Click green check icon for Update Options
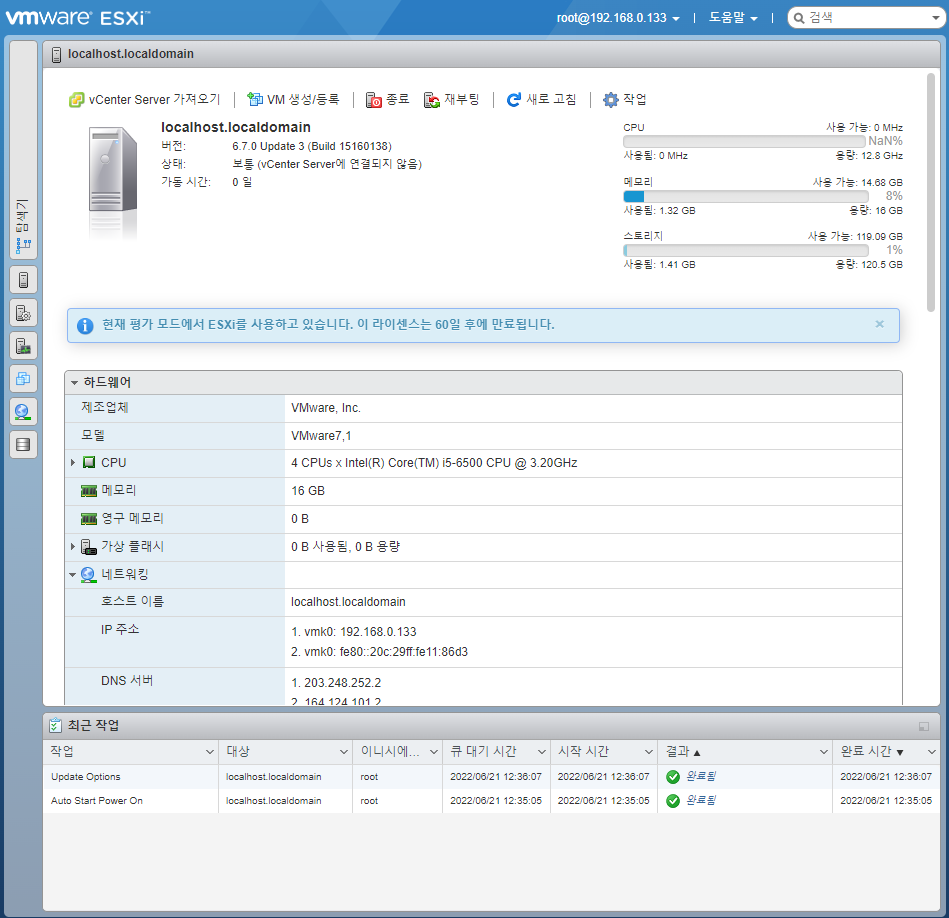Image resolution: width=949 pixels, height=918 pixels. 672,777
